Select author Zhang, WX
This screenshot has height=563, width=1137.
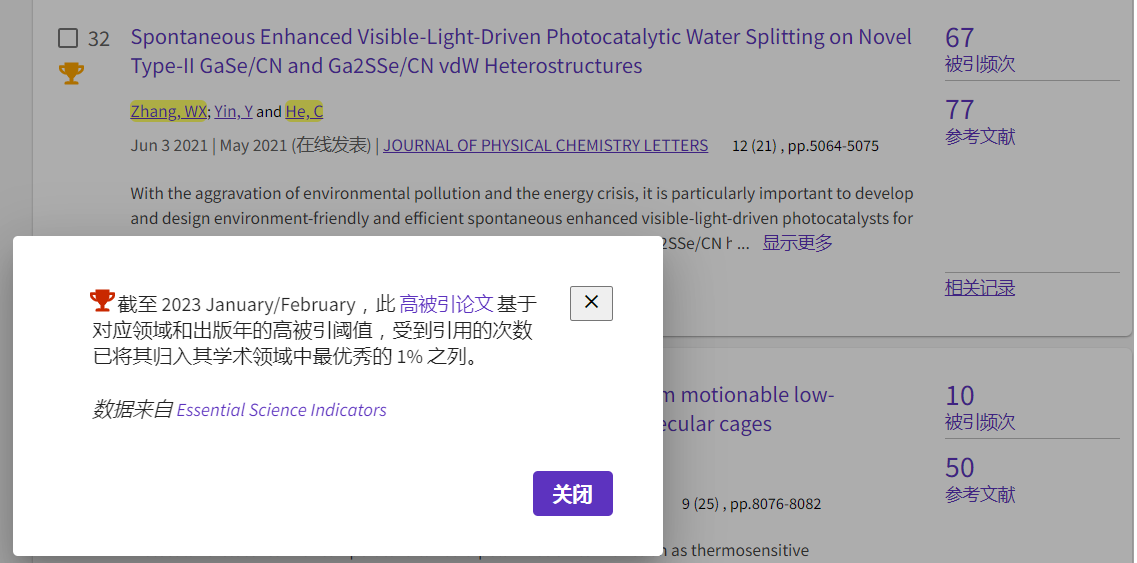[x=168, y=111]
